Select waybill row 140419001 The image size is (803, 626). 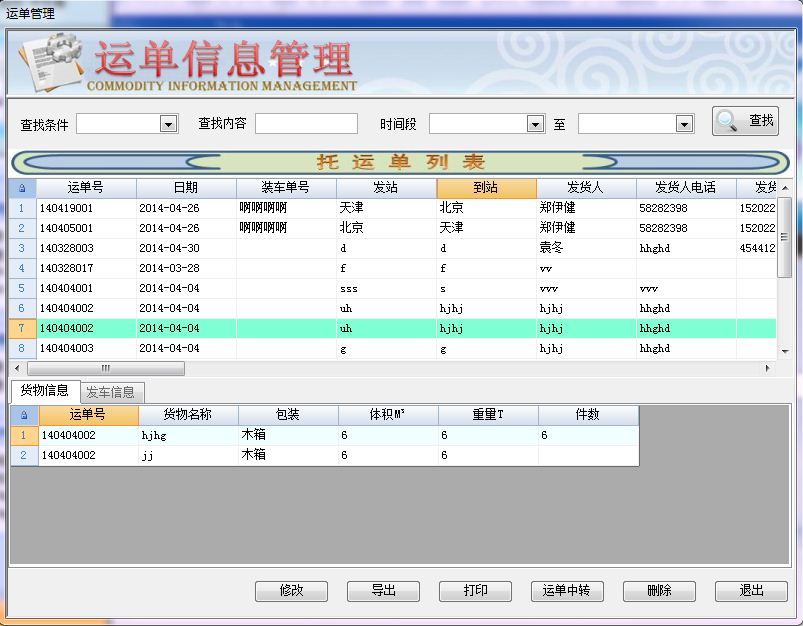click(x=86, y=208)
